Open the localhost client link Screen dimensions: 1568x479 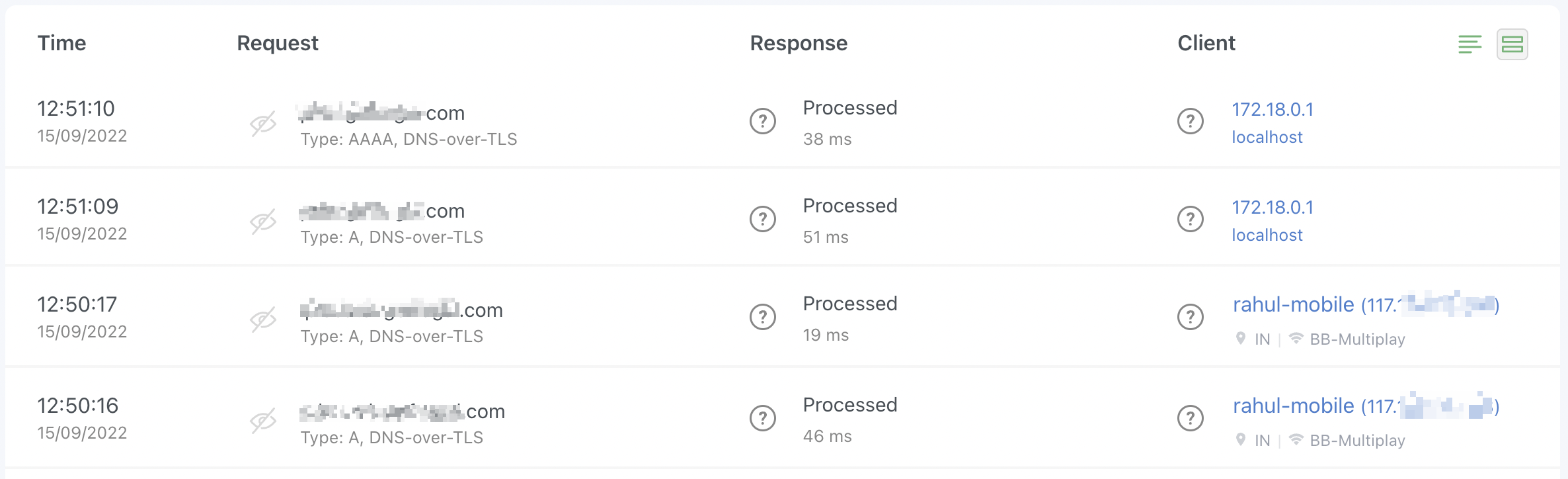[x=1267, y=137]
